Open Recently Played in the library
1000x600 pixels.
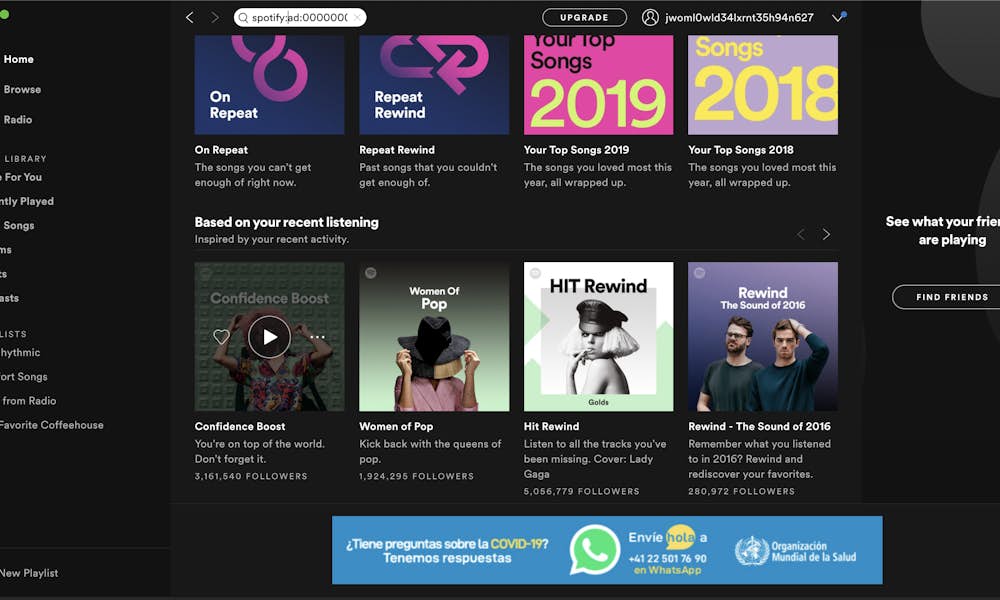coord(25,201)
